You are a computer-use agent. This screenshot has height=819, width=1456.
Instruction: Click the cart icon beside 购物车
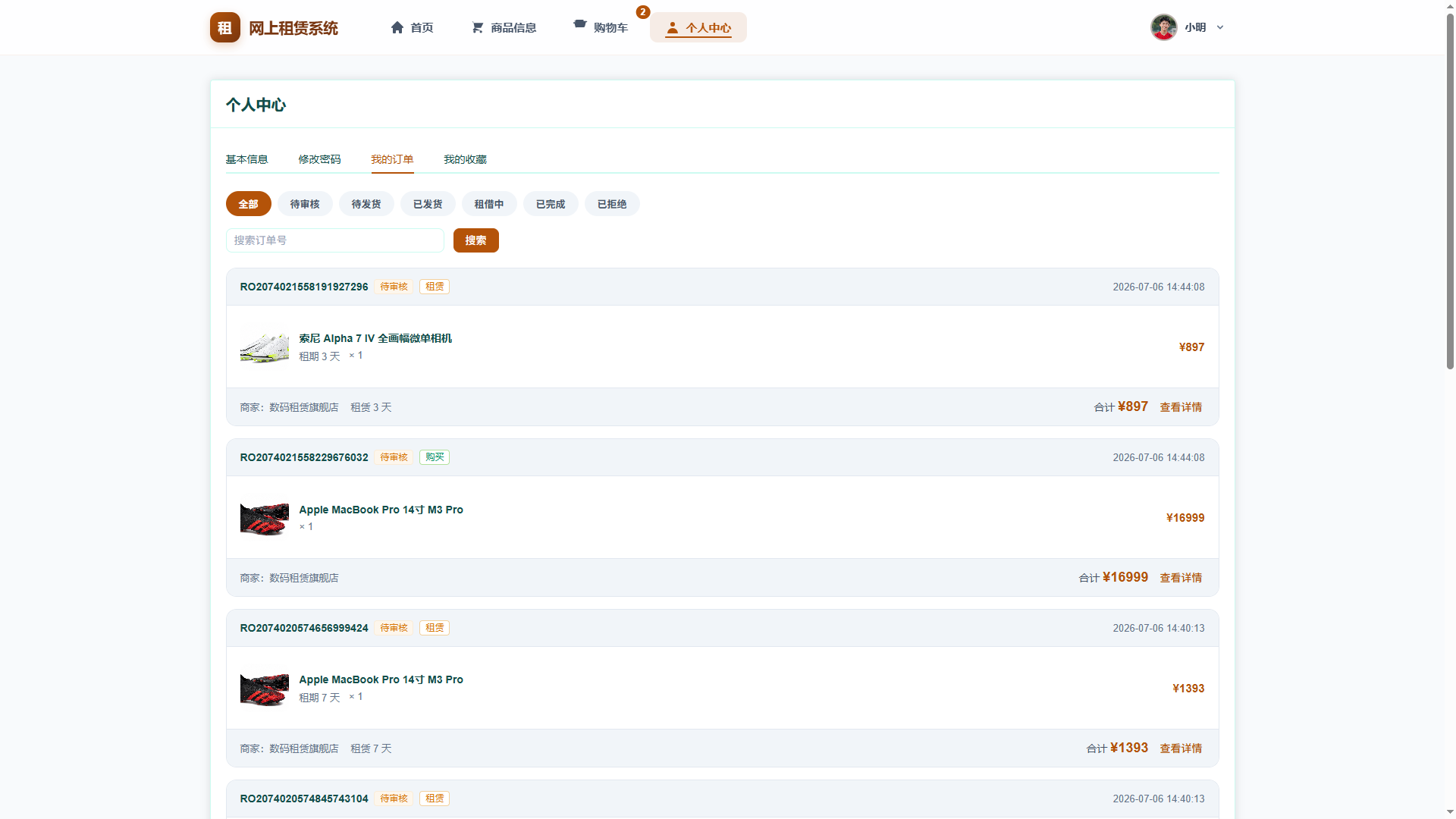click(580, 24)
